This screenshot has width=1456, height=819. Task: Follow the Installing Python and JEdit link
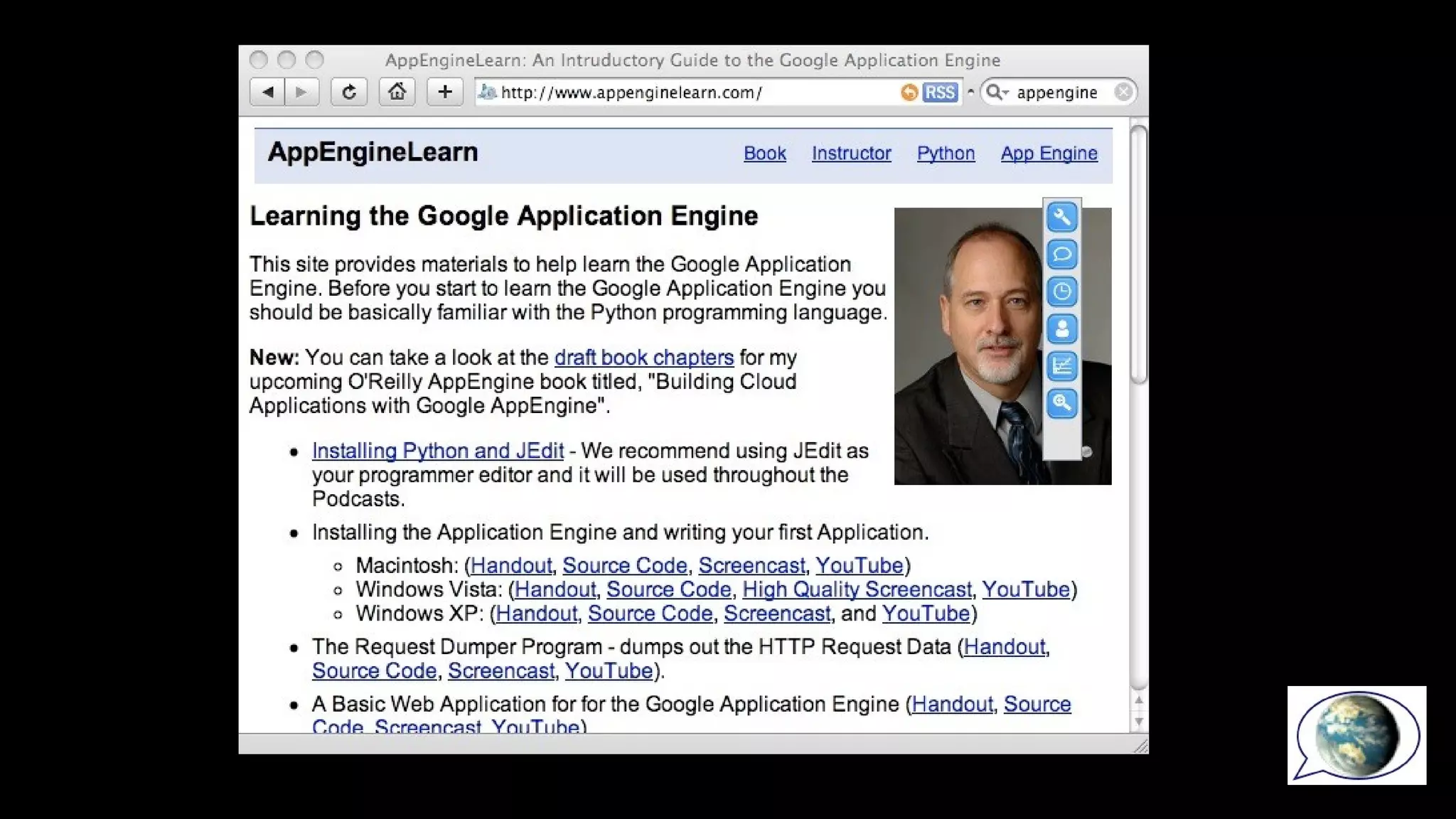[437, 451]
